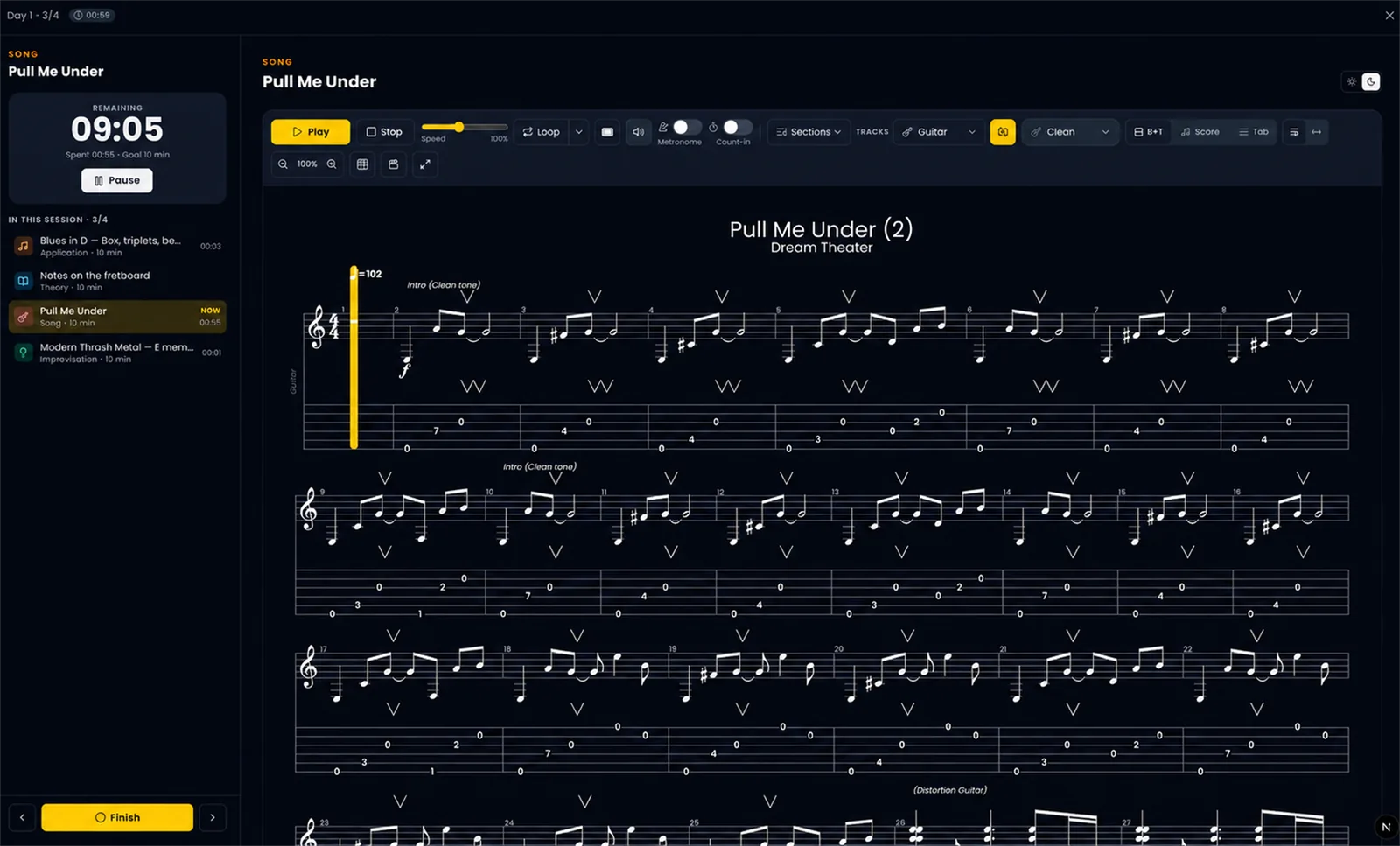1400x846 pixels.
Task: Open the fretboard grid icon
Action: coord(362,164)
